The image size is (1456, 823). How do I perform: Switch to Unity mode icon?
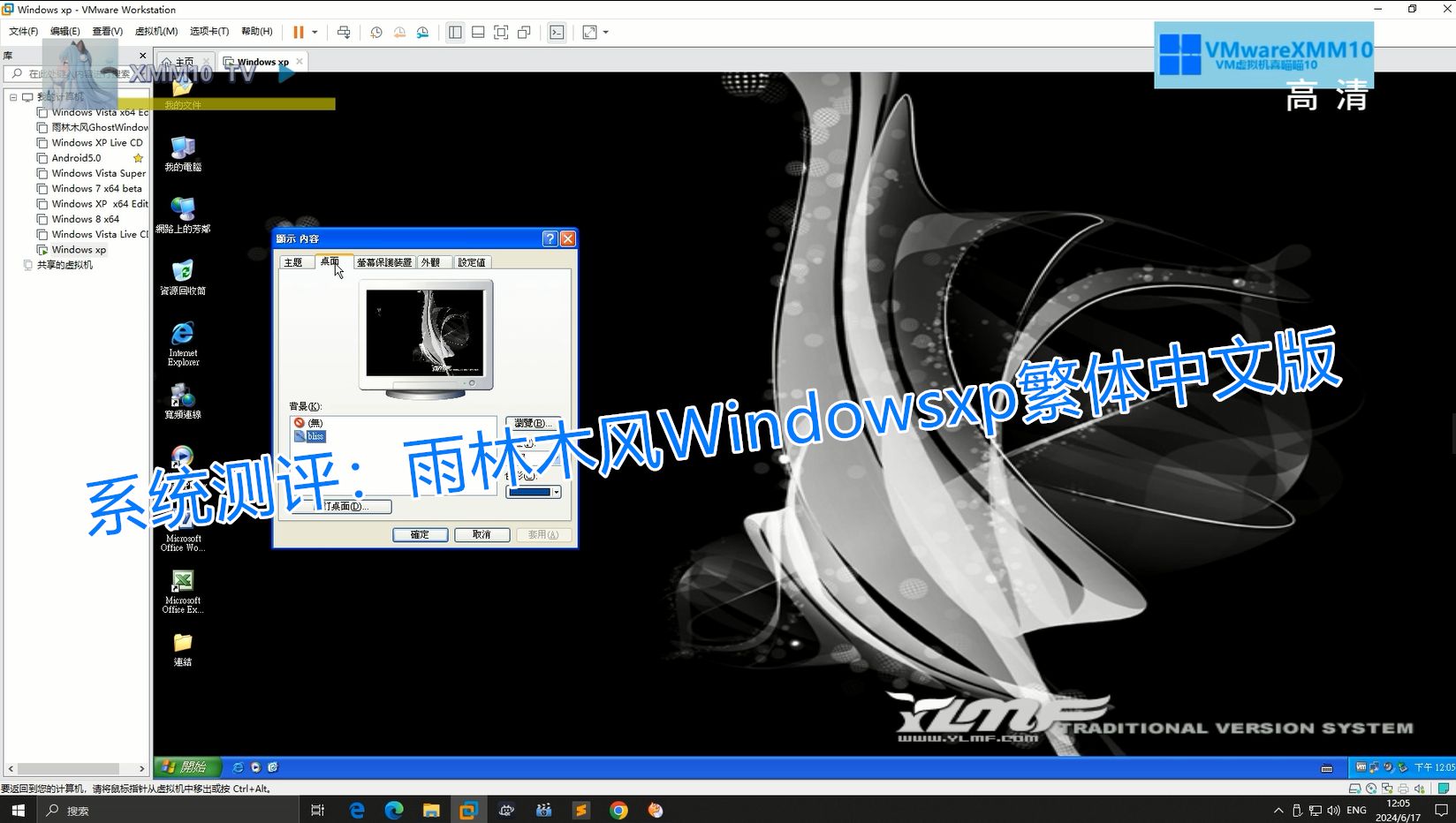(524, 32)
